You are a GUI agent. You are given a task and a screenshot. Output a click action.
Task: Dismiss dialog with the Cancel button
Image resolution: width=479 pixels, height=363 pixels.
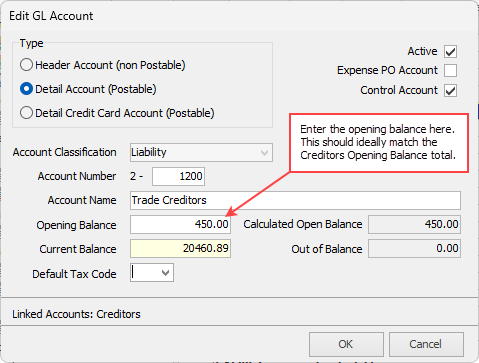[x=426, y=344]
